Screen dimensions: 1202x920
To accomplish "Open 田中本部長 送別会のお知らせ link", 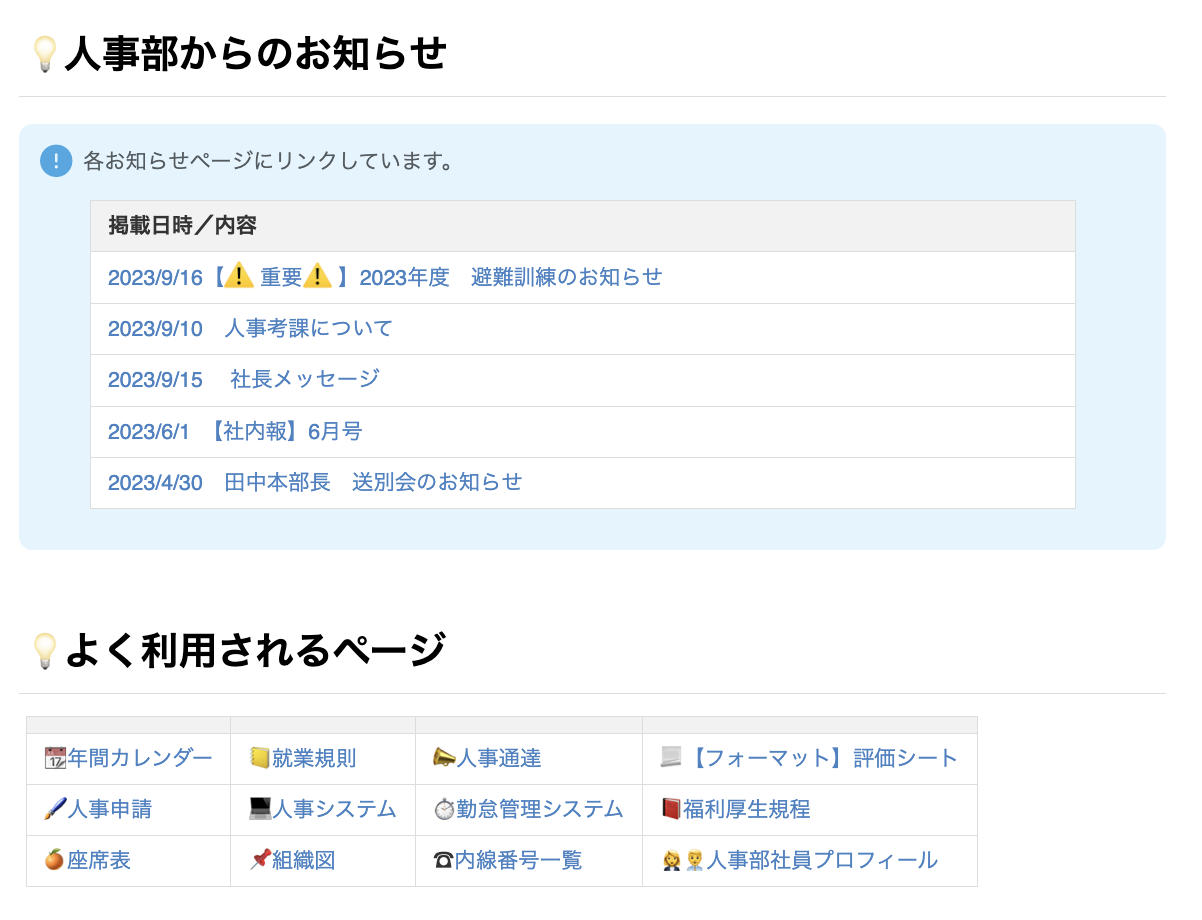I will pyautogui.click(x=315, y=483).
